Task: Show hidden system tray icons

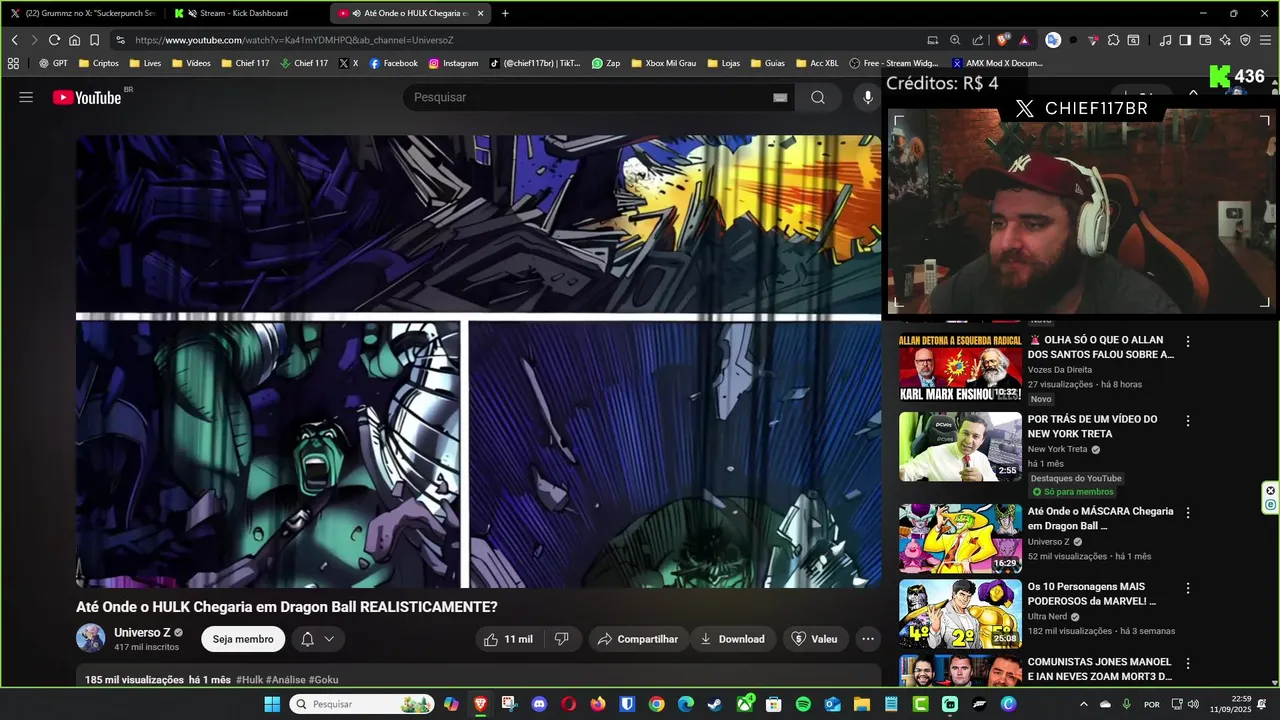Action: (1083, 704)
